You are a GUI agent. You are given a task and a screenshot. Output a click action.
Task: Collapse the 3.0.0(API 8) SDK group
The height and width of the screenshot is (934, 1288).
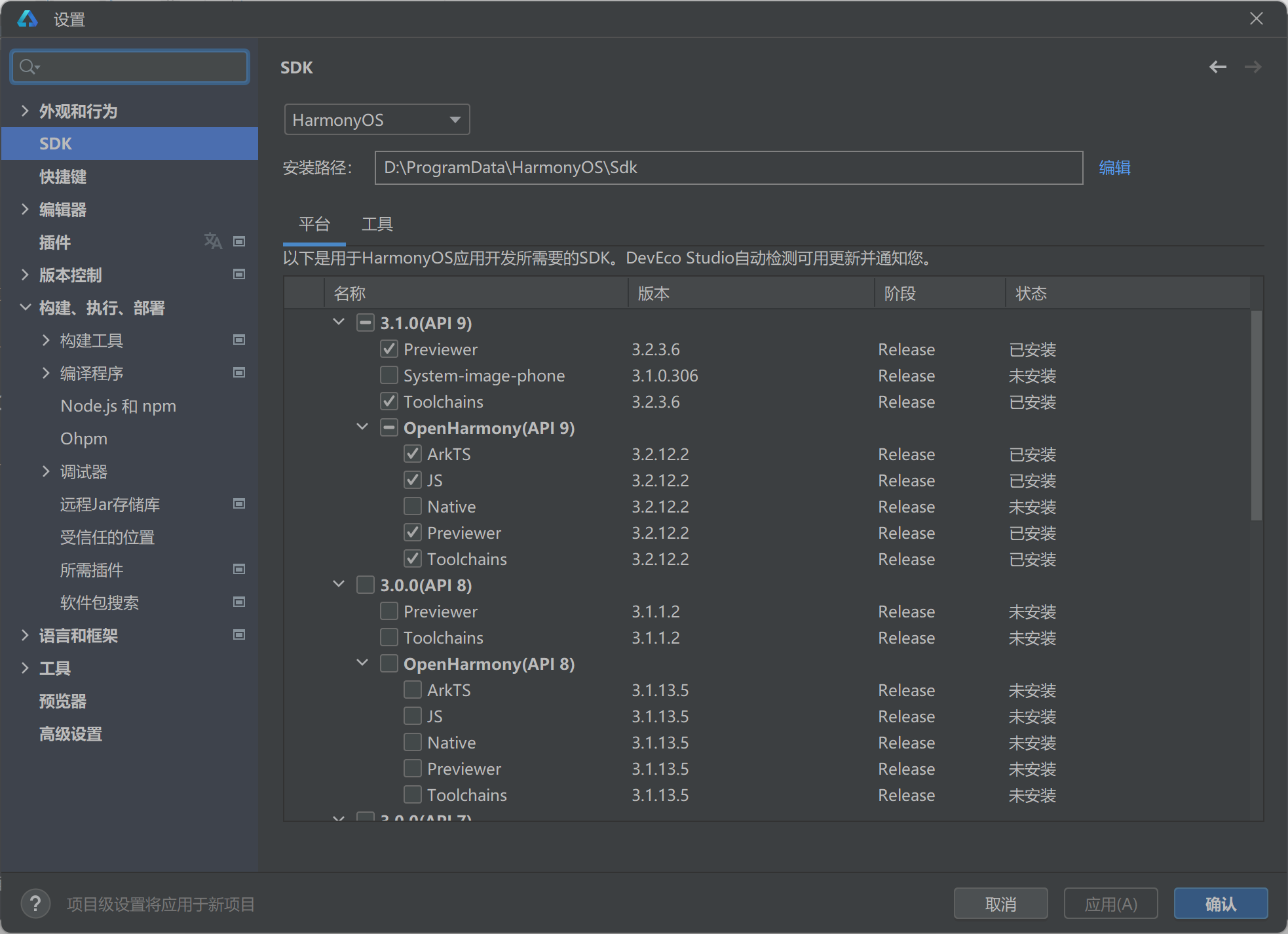tap(339, 584)
